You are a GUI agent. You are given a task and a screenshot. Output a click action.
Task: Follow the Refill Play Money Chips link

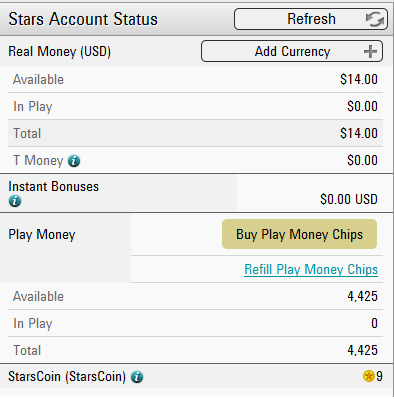(x=311, y=269)
